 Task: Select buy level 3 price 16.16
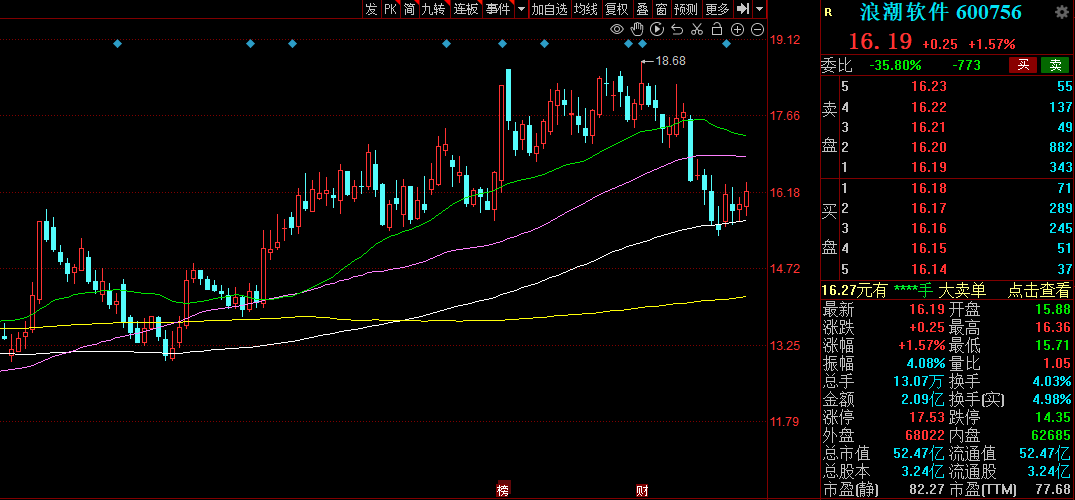coord(928,228)
